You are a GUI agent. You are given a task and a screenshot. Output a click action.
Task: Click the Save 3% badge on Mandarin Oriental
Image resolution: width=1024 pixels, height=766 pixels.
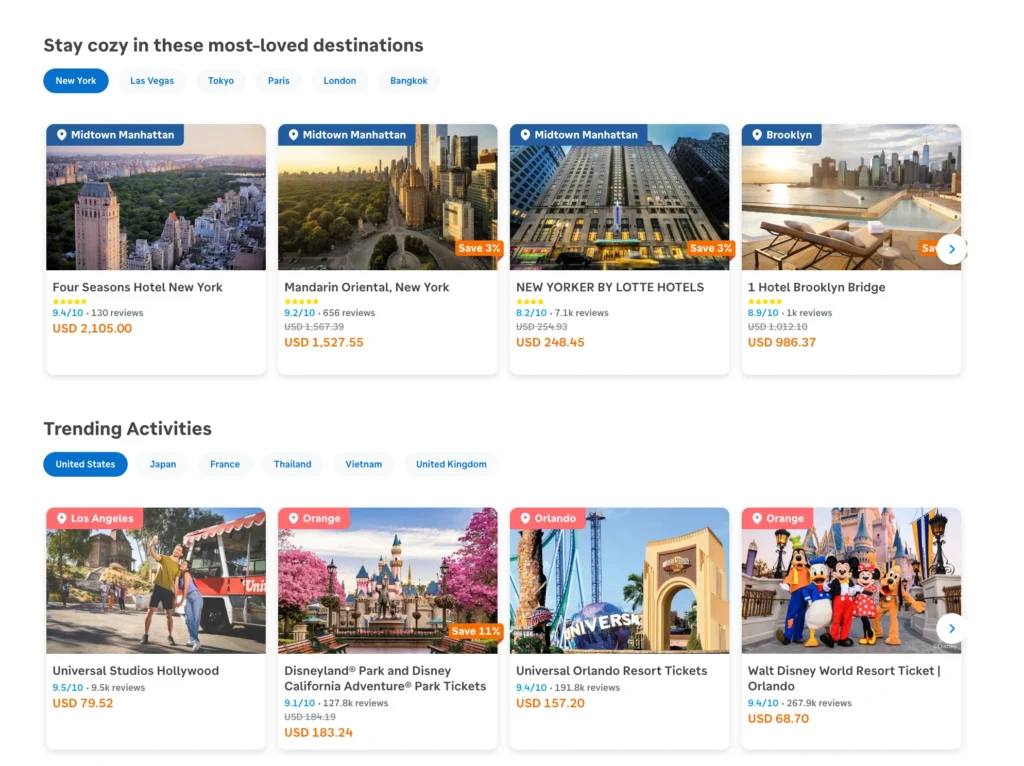pos(478,248)
